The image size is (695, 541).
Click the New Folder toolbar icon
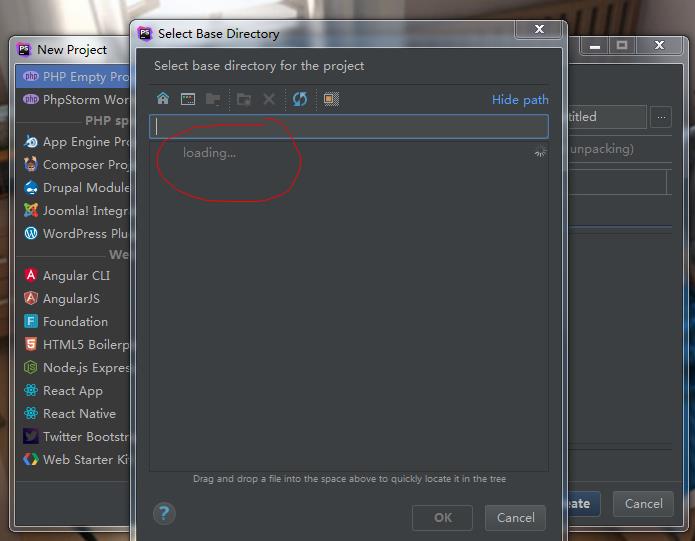pyautogui.click(x=244, y=99)
